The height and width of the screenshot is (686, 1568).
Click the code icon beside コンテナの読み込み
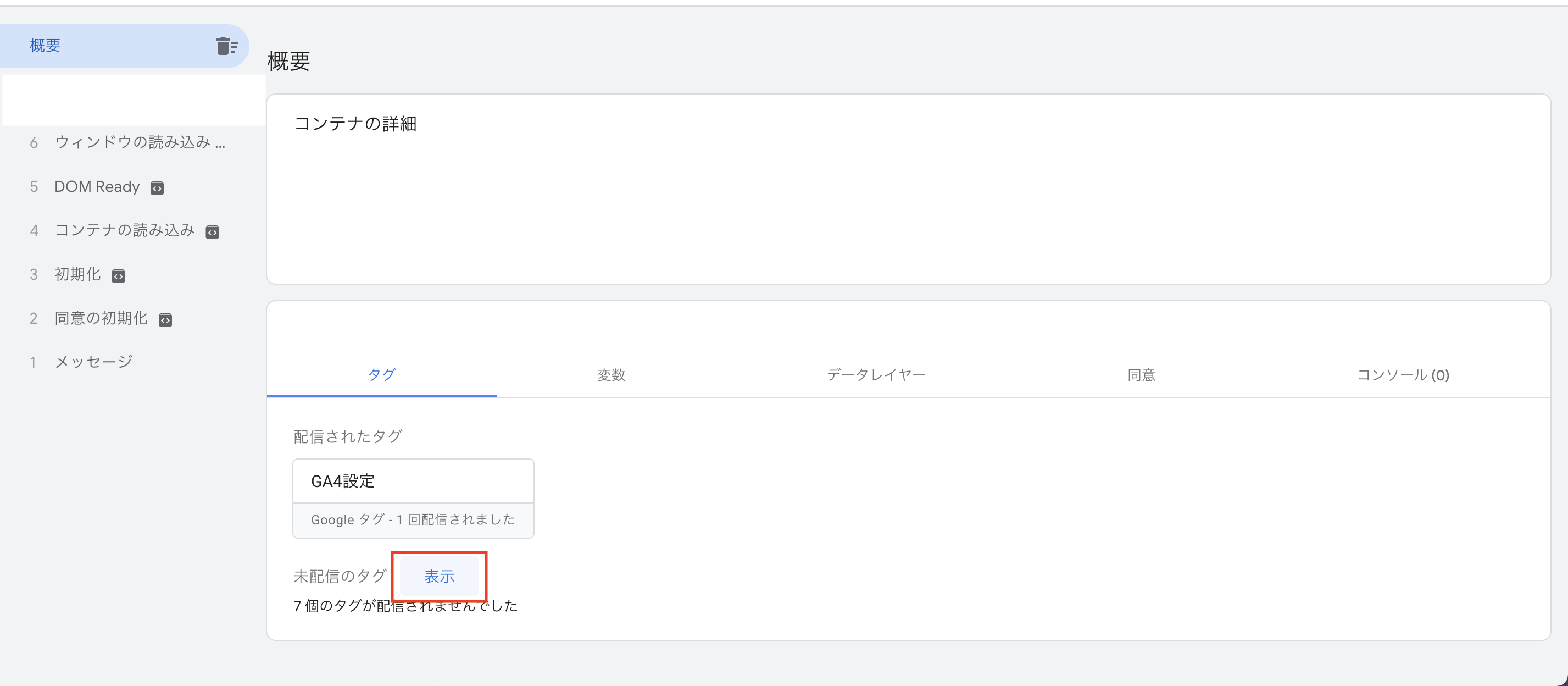[212, 232]
